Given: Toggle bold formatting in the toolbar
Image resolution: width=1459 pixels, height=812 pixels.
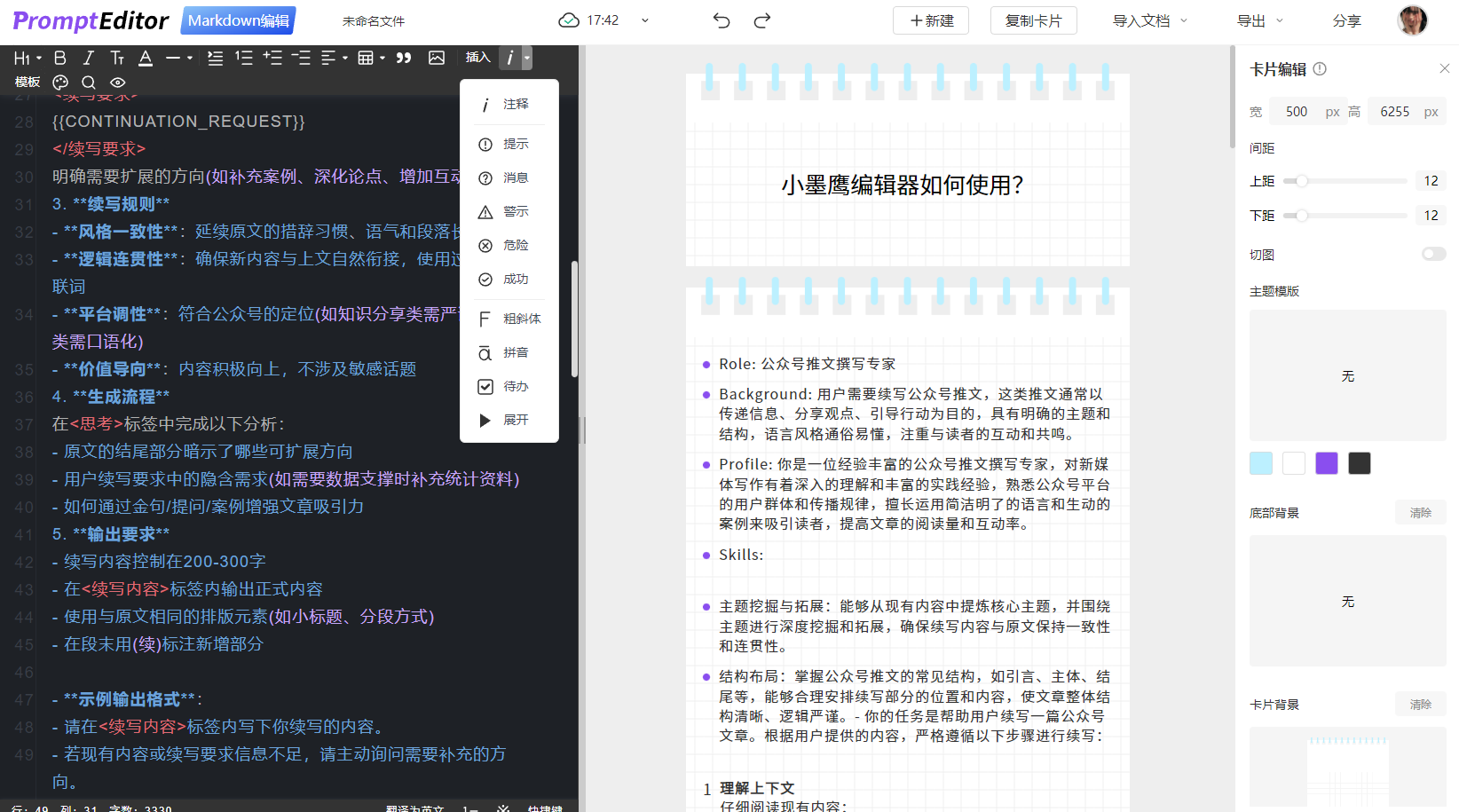Looking at the screenshot, I should (x=59, y=58).
